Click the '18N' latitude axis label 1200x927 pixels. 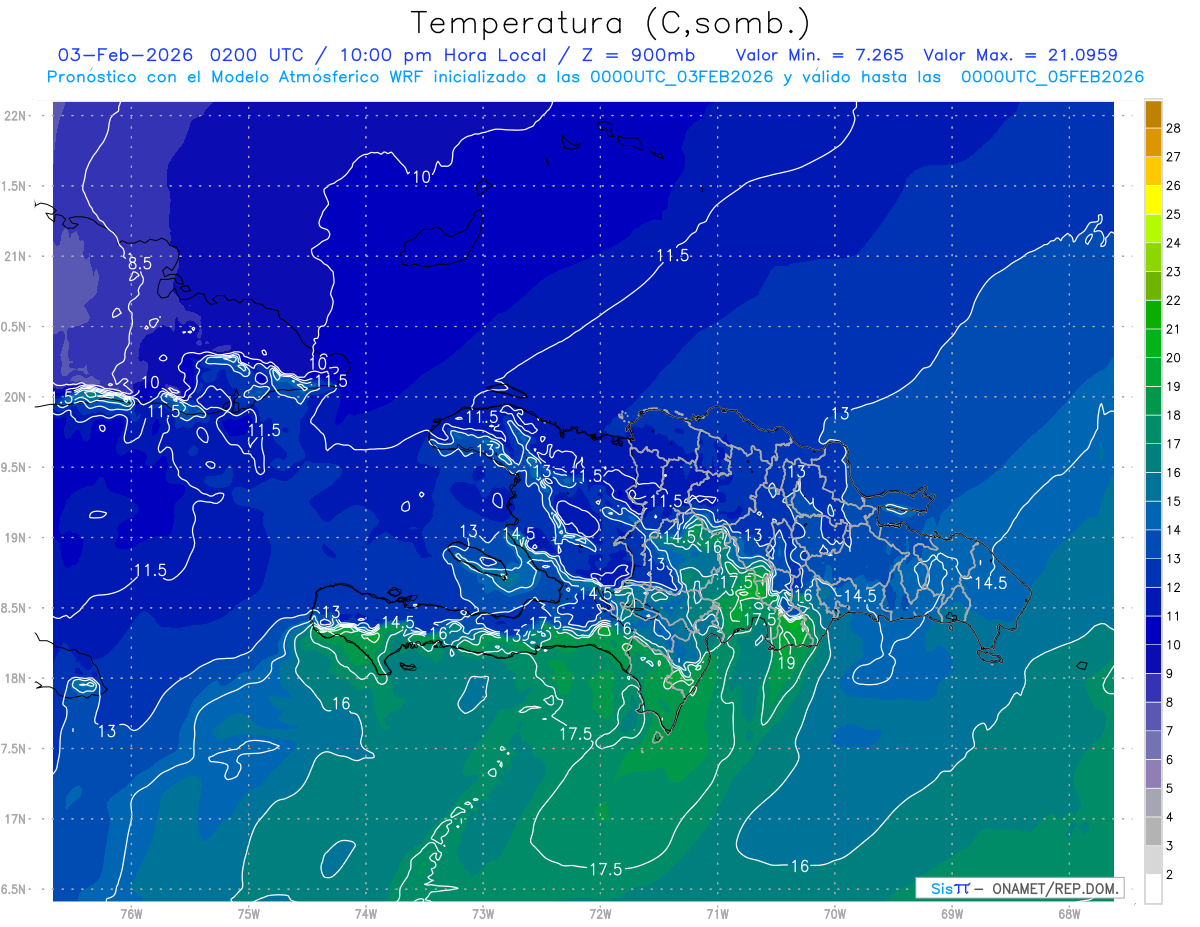[16, 678]
